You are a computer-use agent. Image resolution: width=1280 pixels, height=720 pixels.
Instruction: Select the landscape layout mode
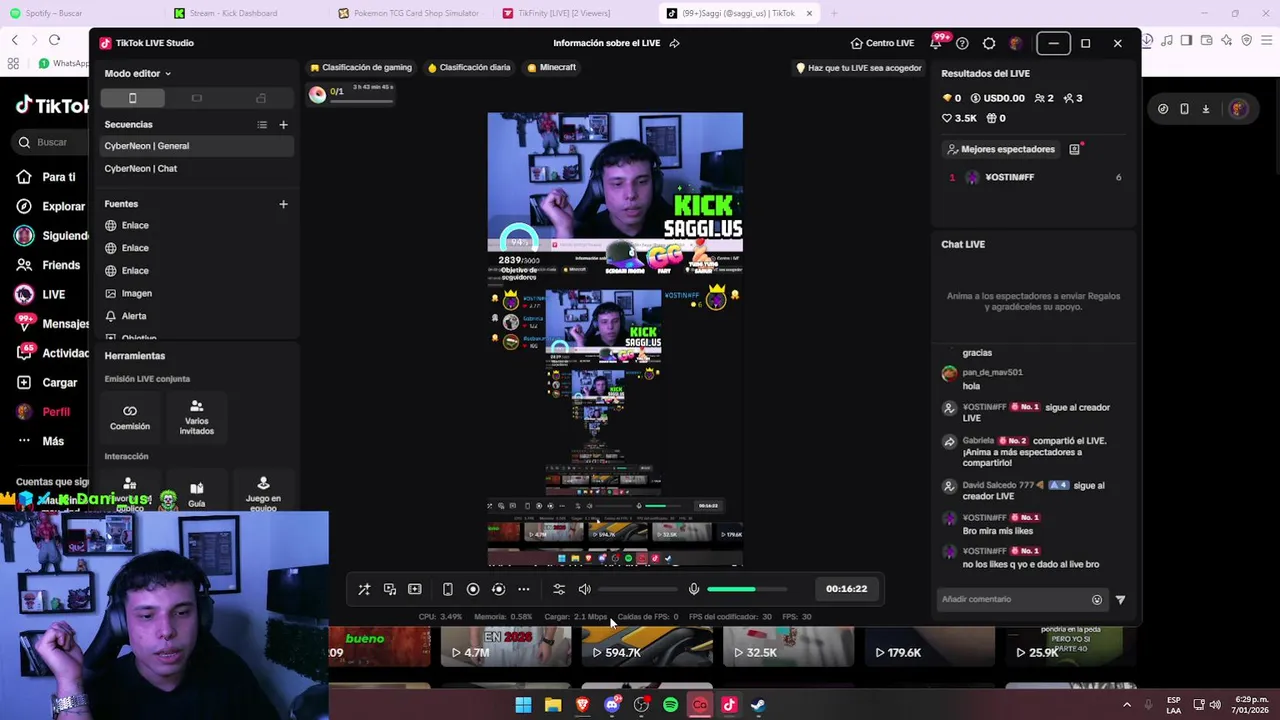[x=196, y=98]
